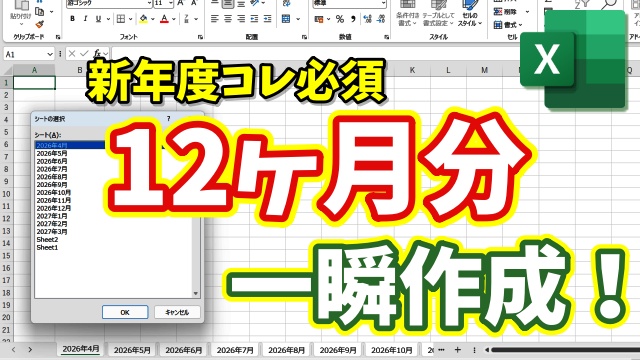Select Sheet2 in the sheet list

tap(47, 240)
